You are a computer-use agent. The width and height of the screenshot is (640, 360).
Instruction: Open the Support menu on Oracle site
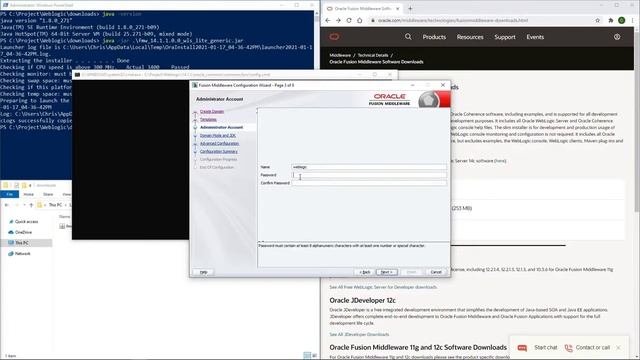pyautogui.click(x=505, y=37)
